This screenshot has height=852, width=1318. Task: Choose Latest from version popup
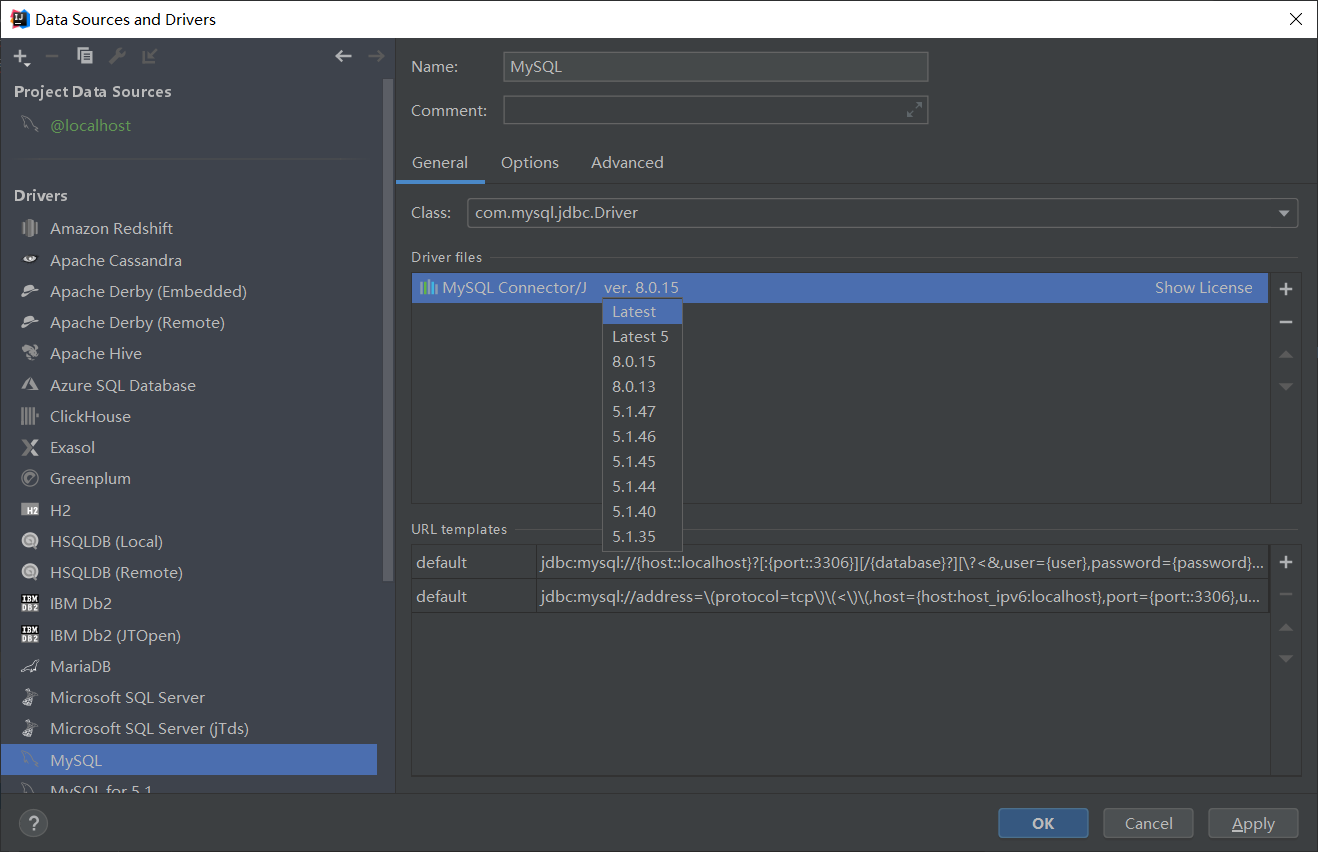pyautogui.click(x=642, y=312)
